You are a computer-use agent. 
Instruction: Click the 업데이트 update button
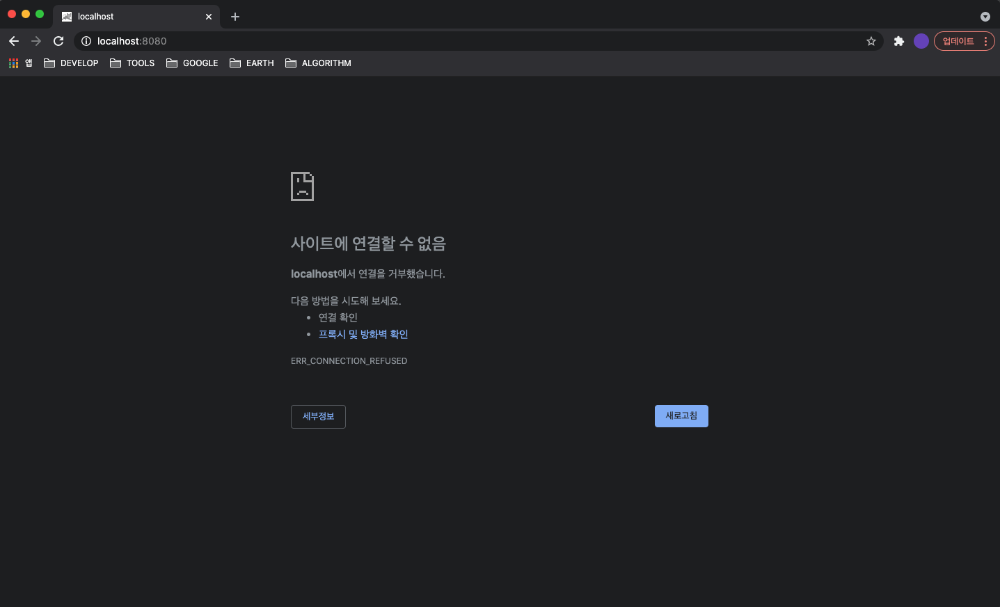958,41
